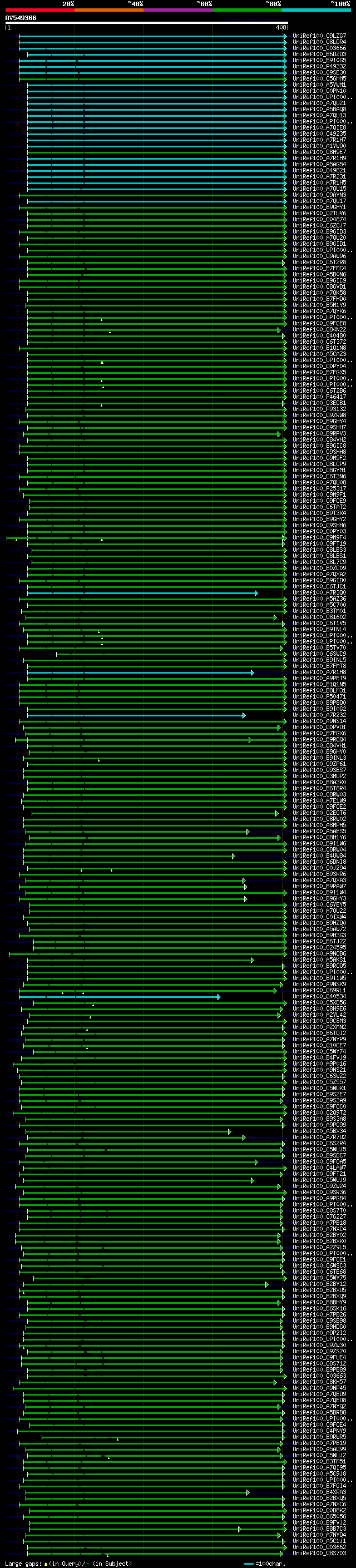Click hit label UniRef100_A9NSK9

tap(319, 985)
